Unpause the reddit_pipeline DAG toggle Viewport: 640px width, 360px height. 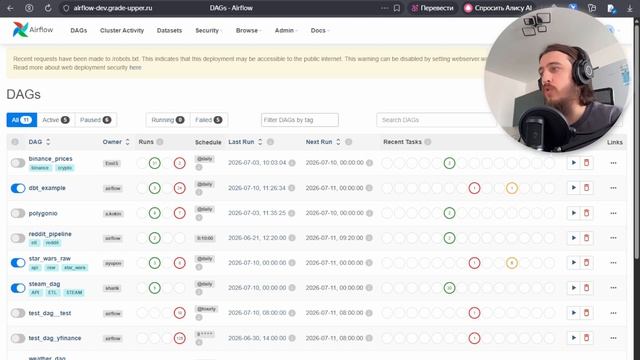point(18,238)
